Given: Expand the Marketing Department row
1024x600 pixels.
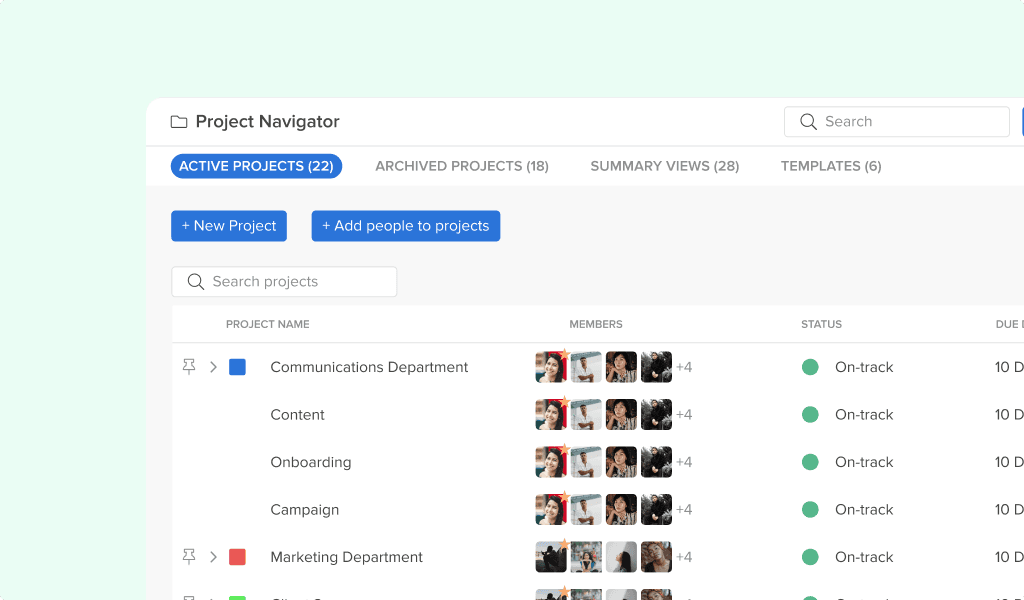Looking at the screenshot, I should tap(213, 557).
